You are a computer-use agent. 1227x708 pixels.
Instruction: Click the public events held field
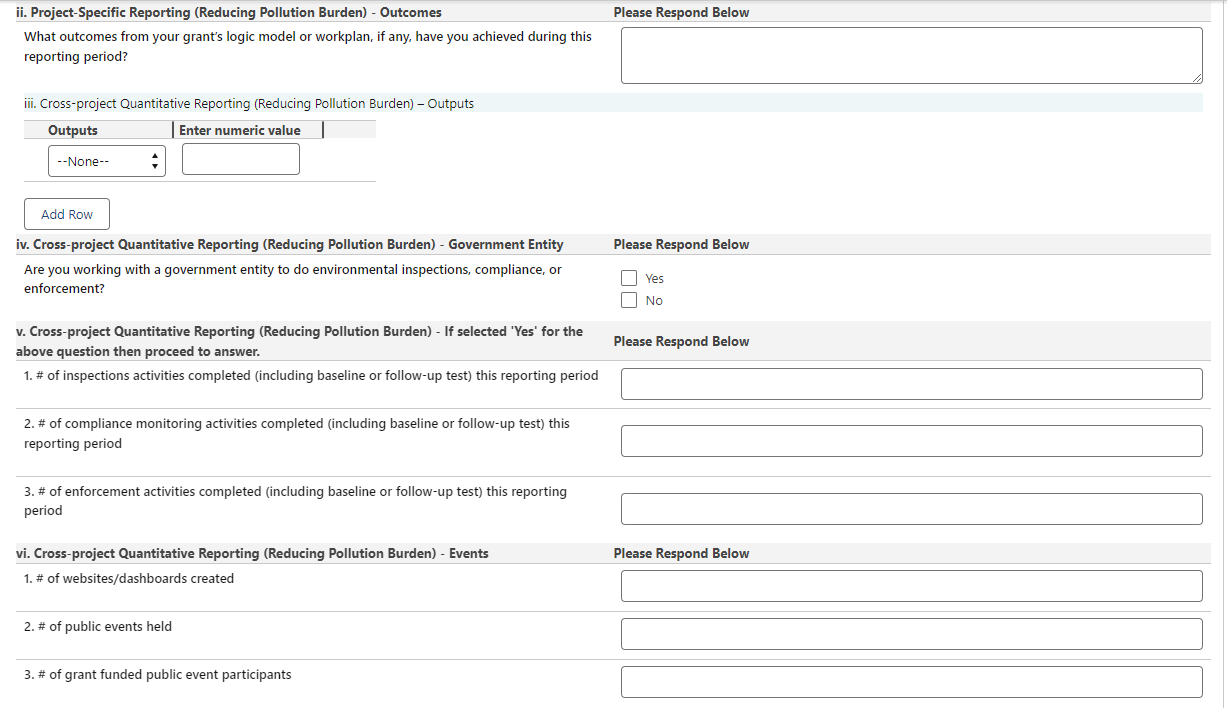pos(911,634)
